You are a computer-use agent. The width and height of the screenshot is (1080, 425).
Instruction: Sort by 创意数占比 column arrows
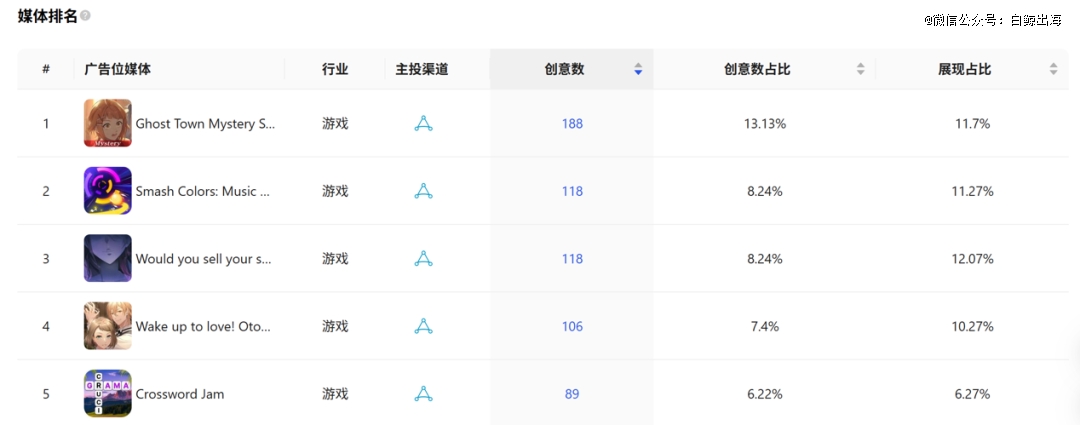coord(860,69)
